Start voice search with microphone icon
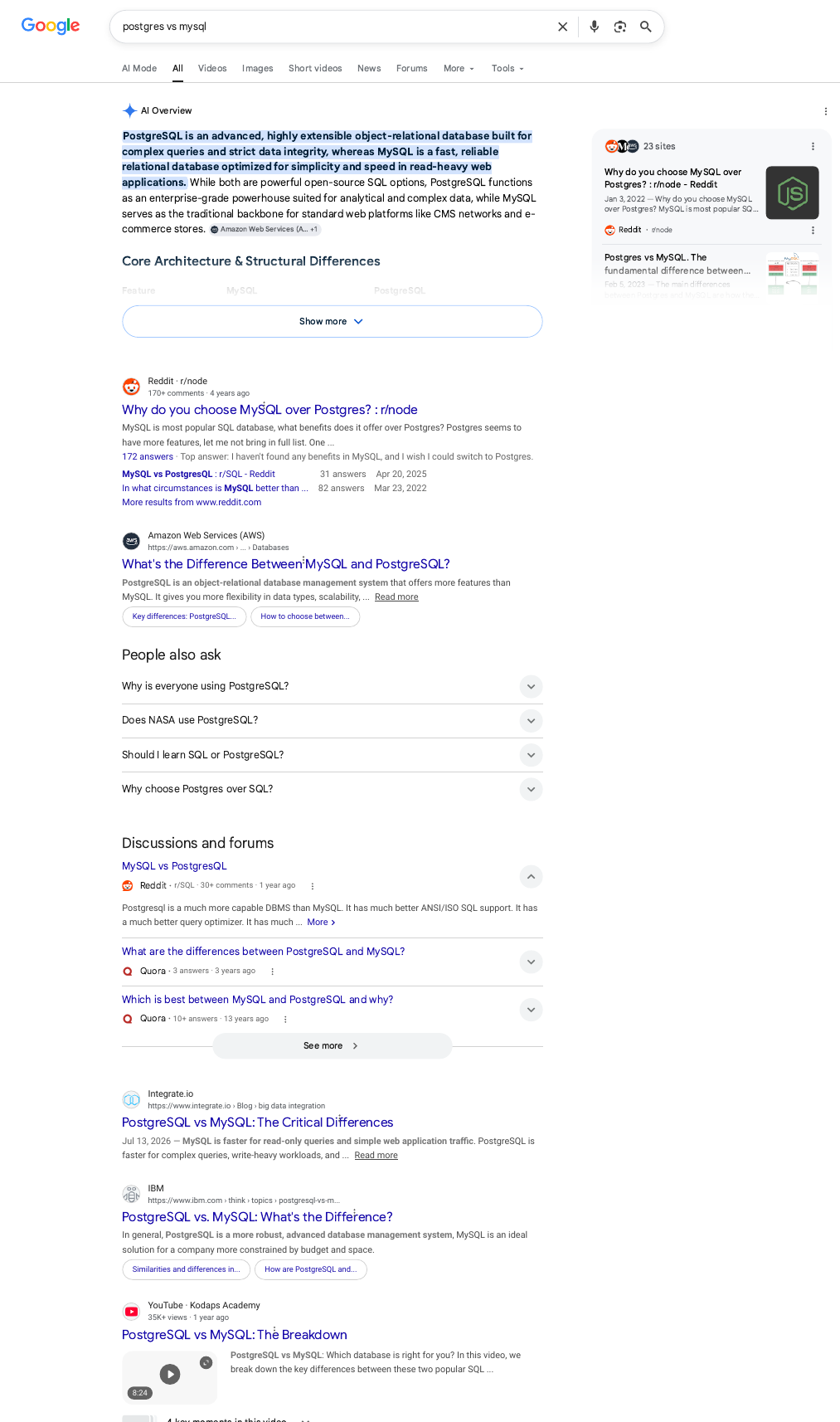The width and height of the screenshot is (840, 1422). tap(595, 27)
